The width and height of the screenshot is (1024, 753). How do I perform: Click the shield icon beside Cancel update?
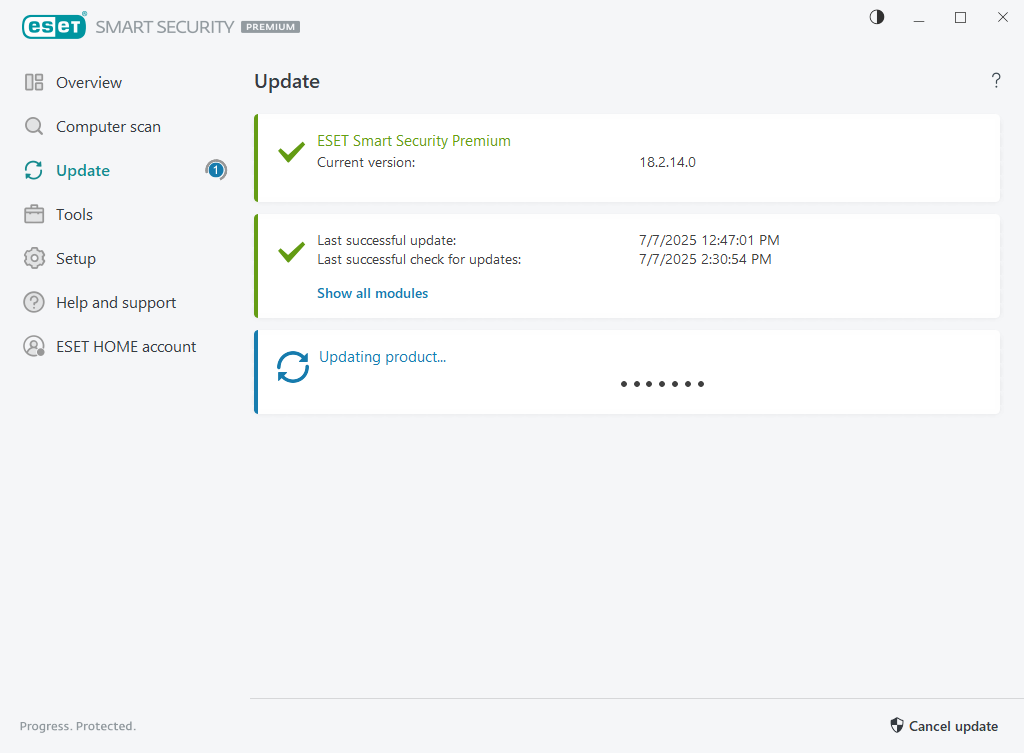click(896, 725)
